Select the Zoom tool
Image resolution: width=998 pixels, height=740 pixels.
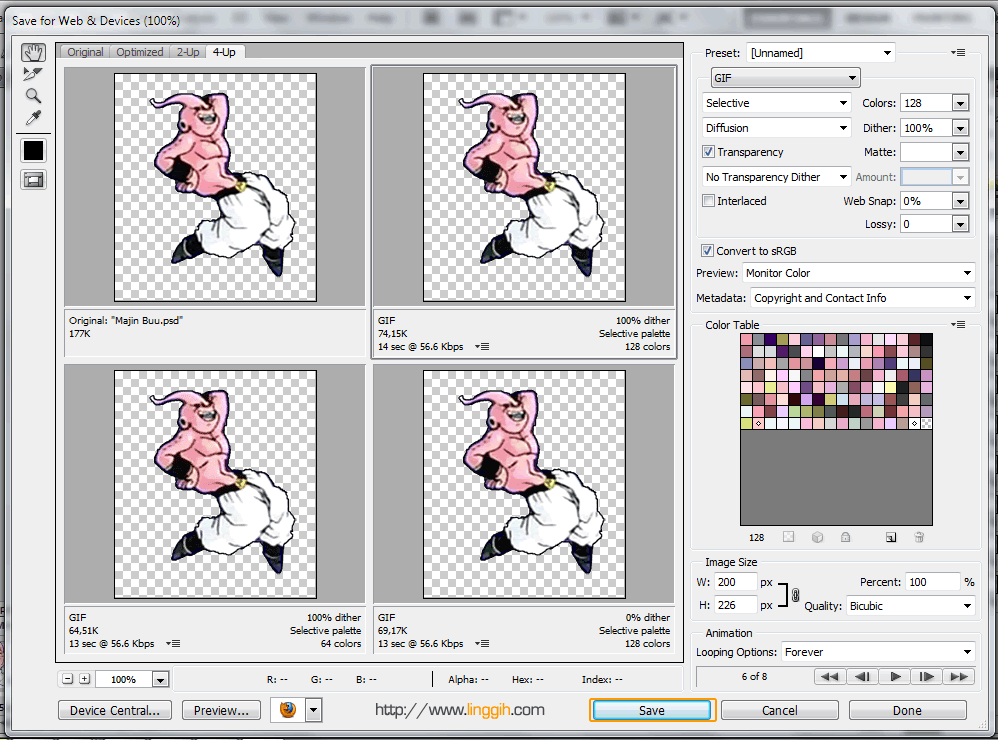click(x=33, y=96)
